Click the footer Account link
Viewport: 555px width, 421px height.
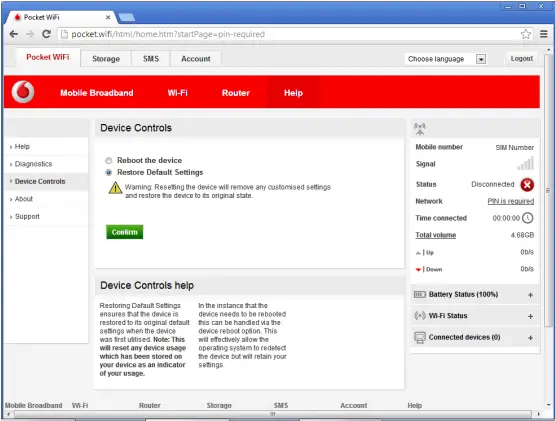[354, 405]
